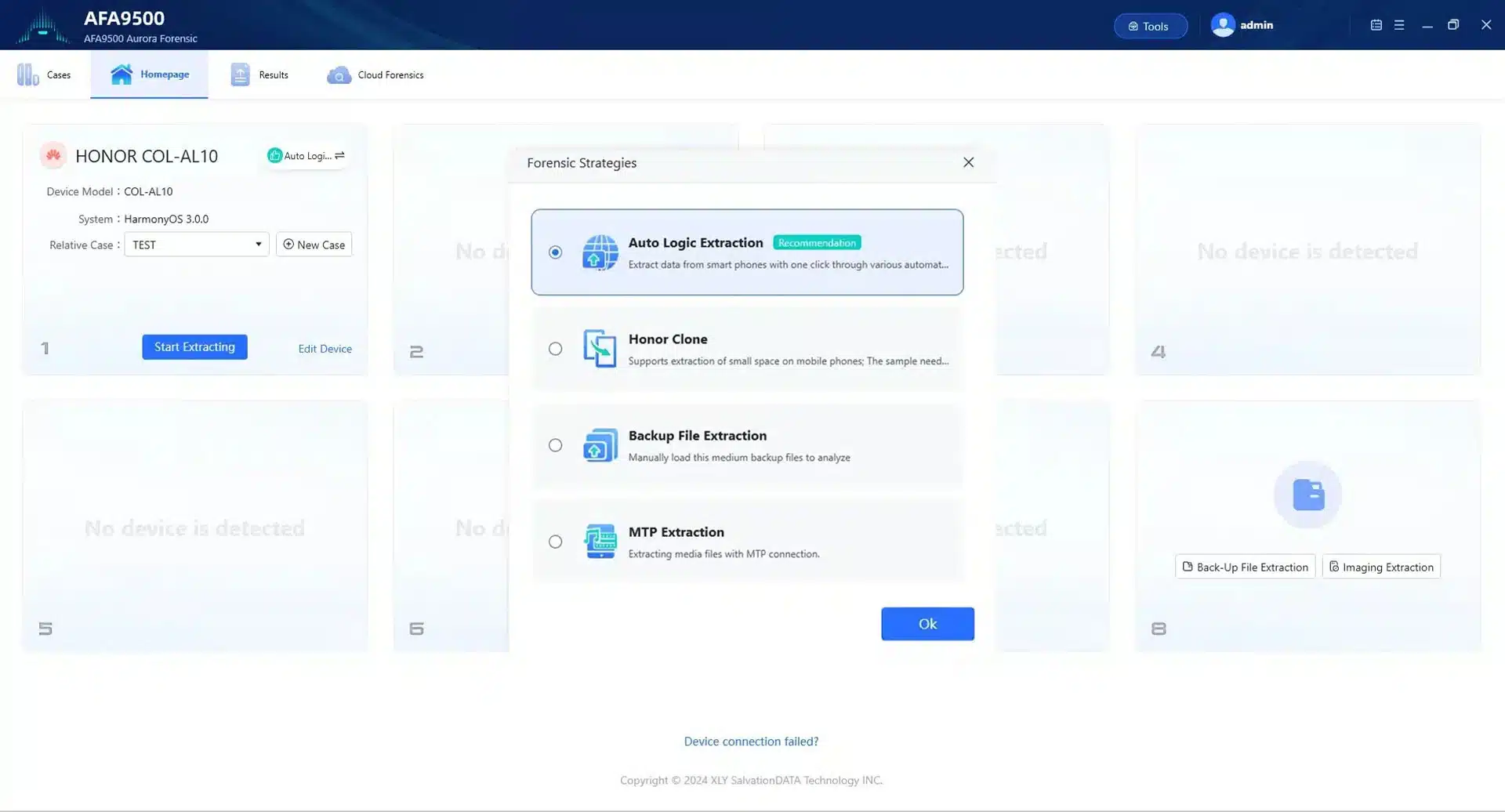Expand the Relative Case dropdown
The image size is (1505, 812).
197,245
